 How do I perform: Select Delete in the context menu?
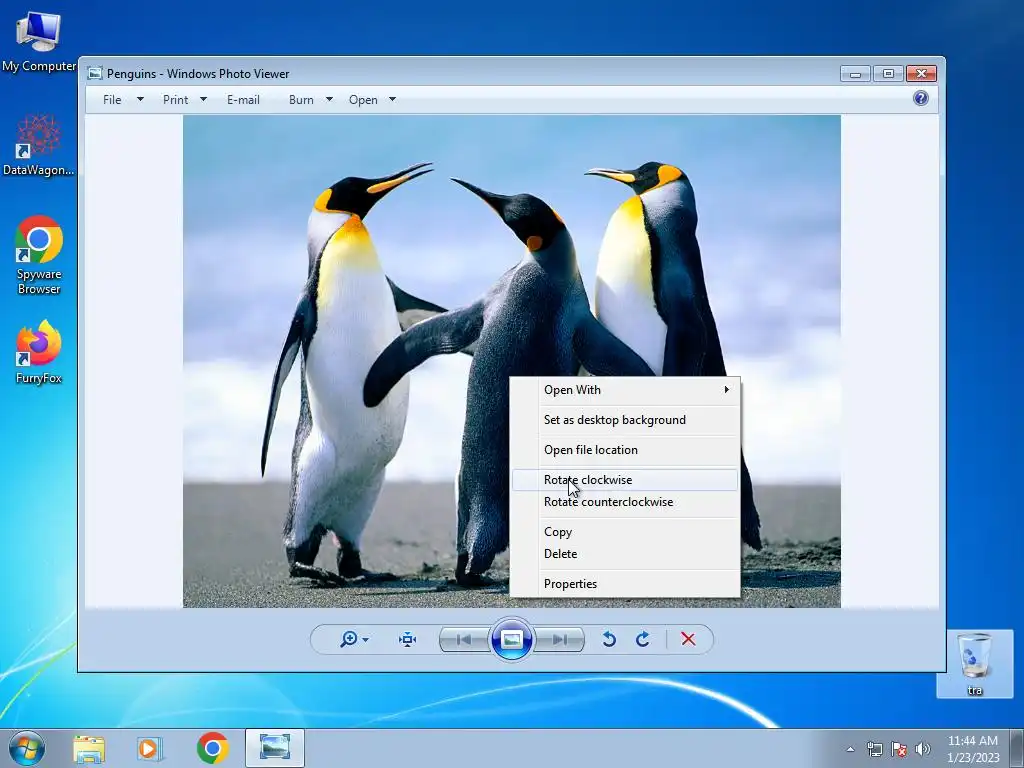point(625,554)
